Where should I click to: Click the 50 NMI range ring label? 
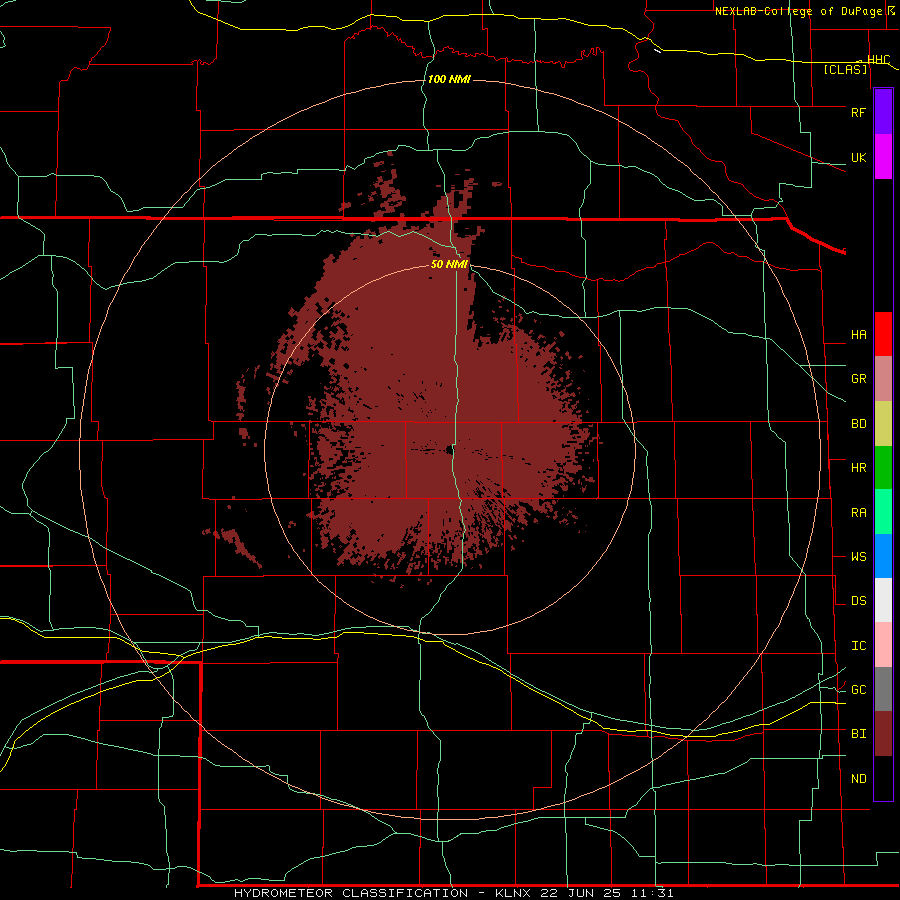tap(449, 264)
